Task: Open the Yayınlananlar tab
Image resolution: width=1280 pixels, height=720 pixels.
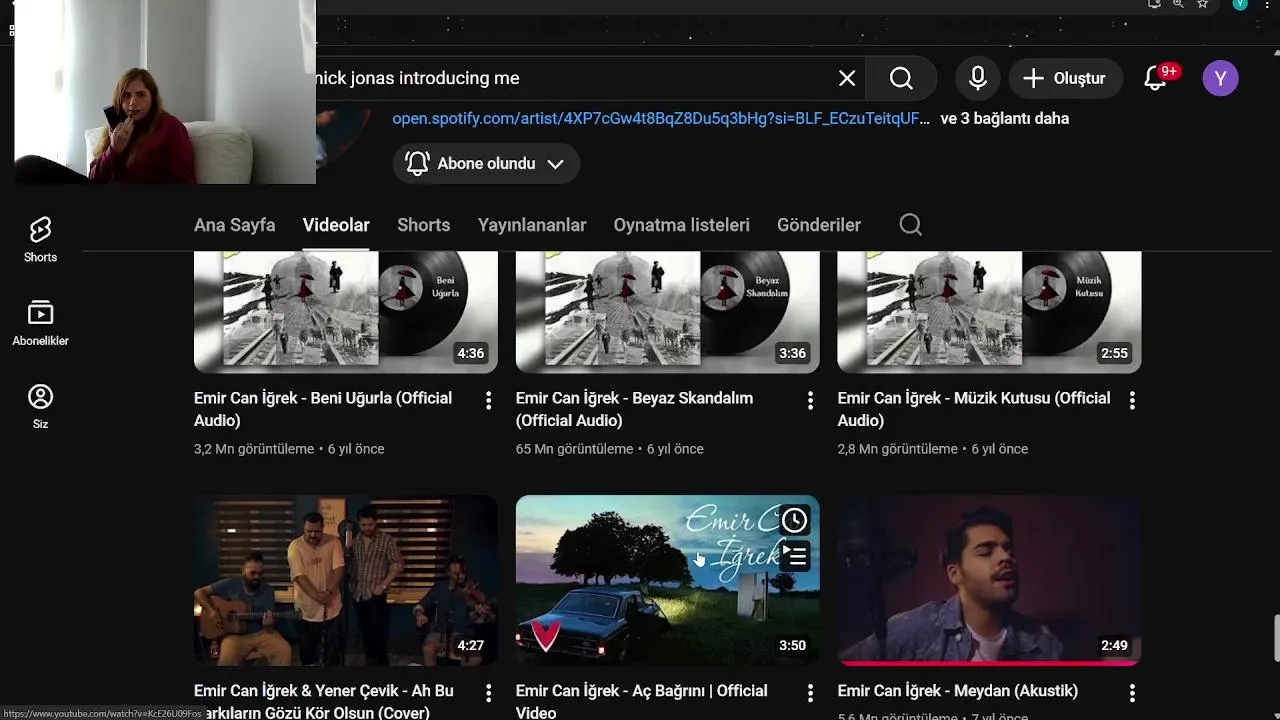Action: pyautogui.click(x=532, y=225)
